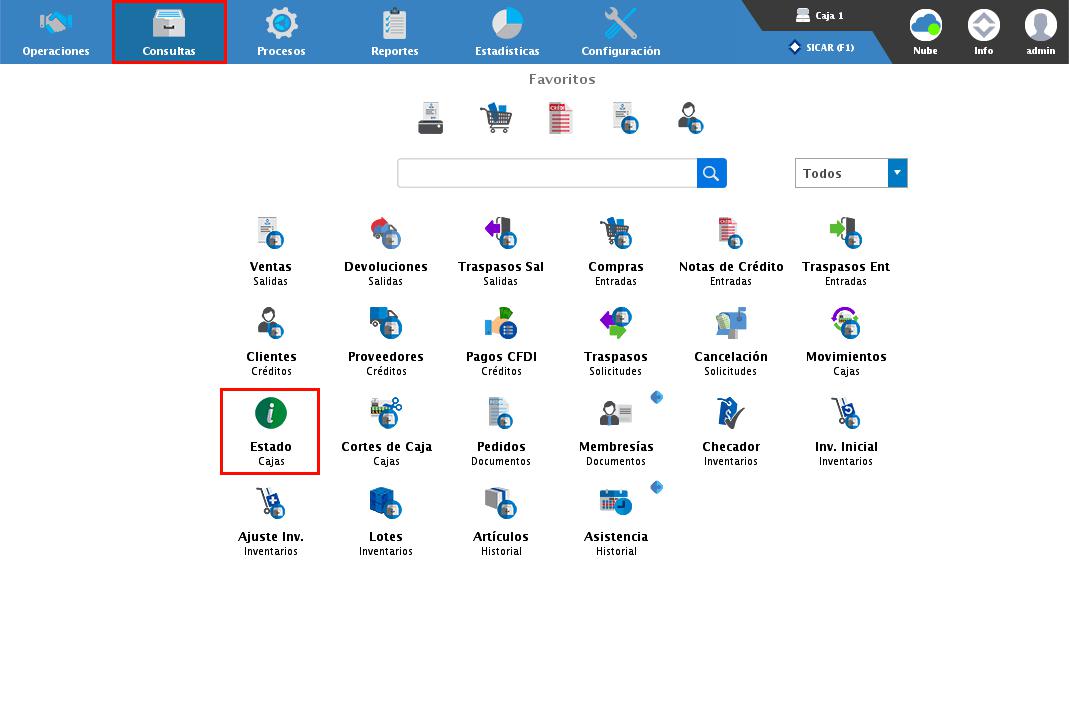Click the SICAR (F1) button

(822, 47)
